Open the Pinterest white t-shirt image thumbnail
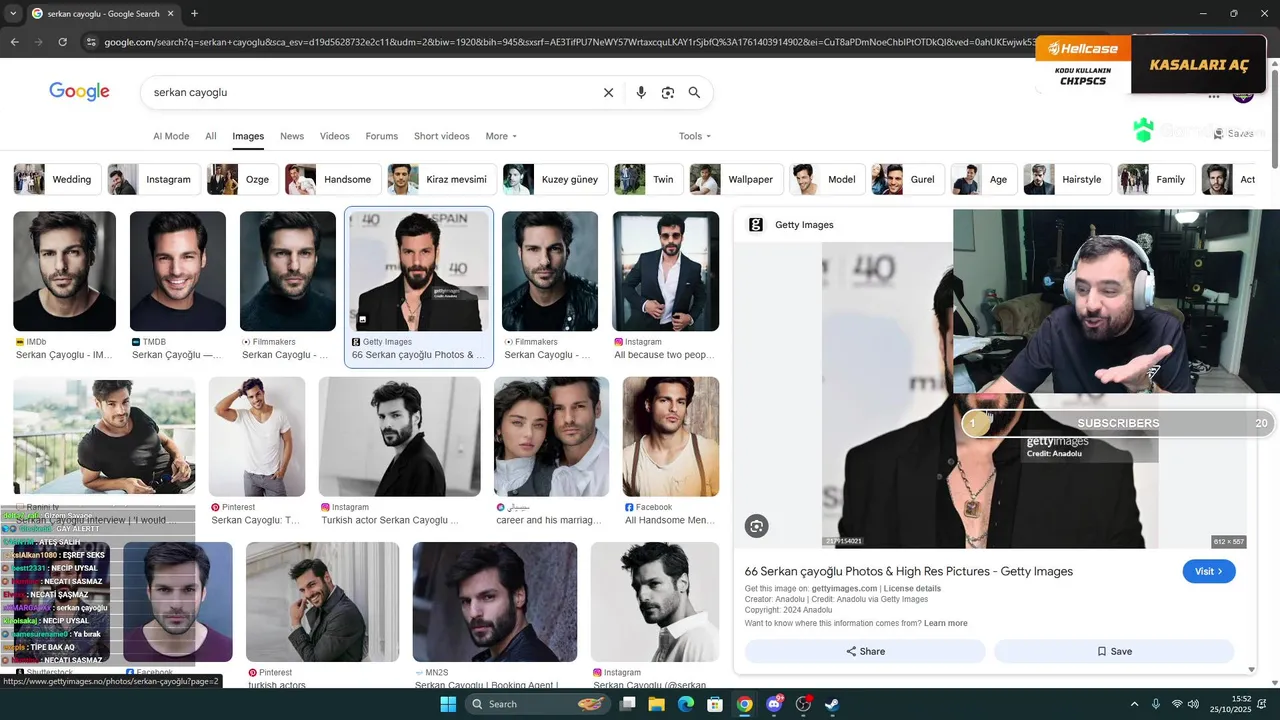Screen dimensions: 1280x720 [257, 436]
